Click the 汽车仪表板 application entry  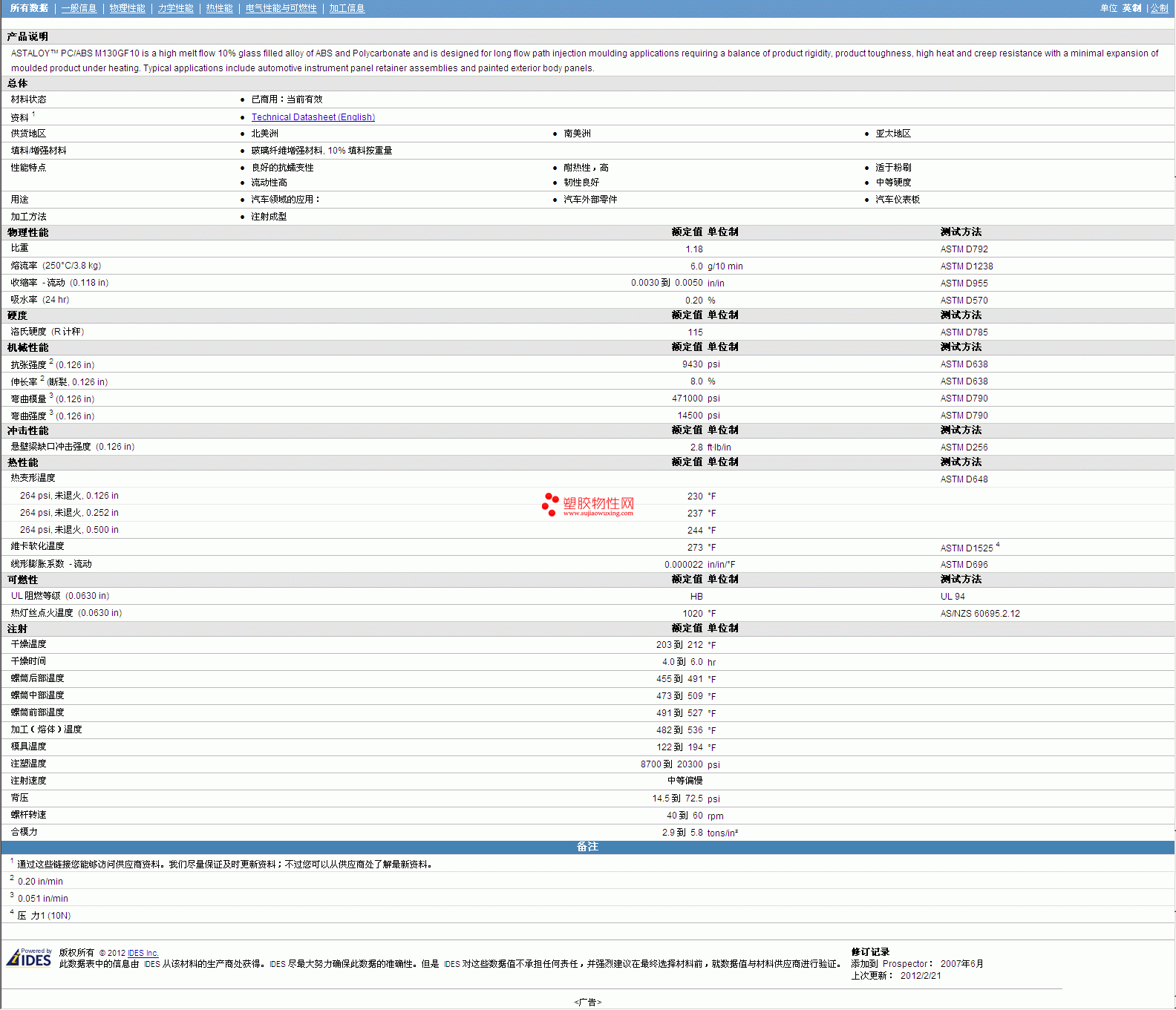[898, 200]
